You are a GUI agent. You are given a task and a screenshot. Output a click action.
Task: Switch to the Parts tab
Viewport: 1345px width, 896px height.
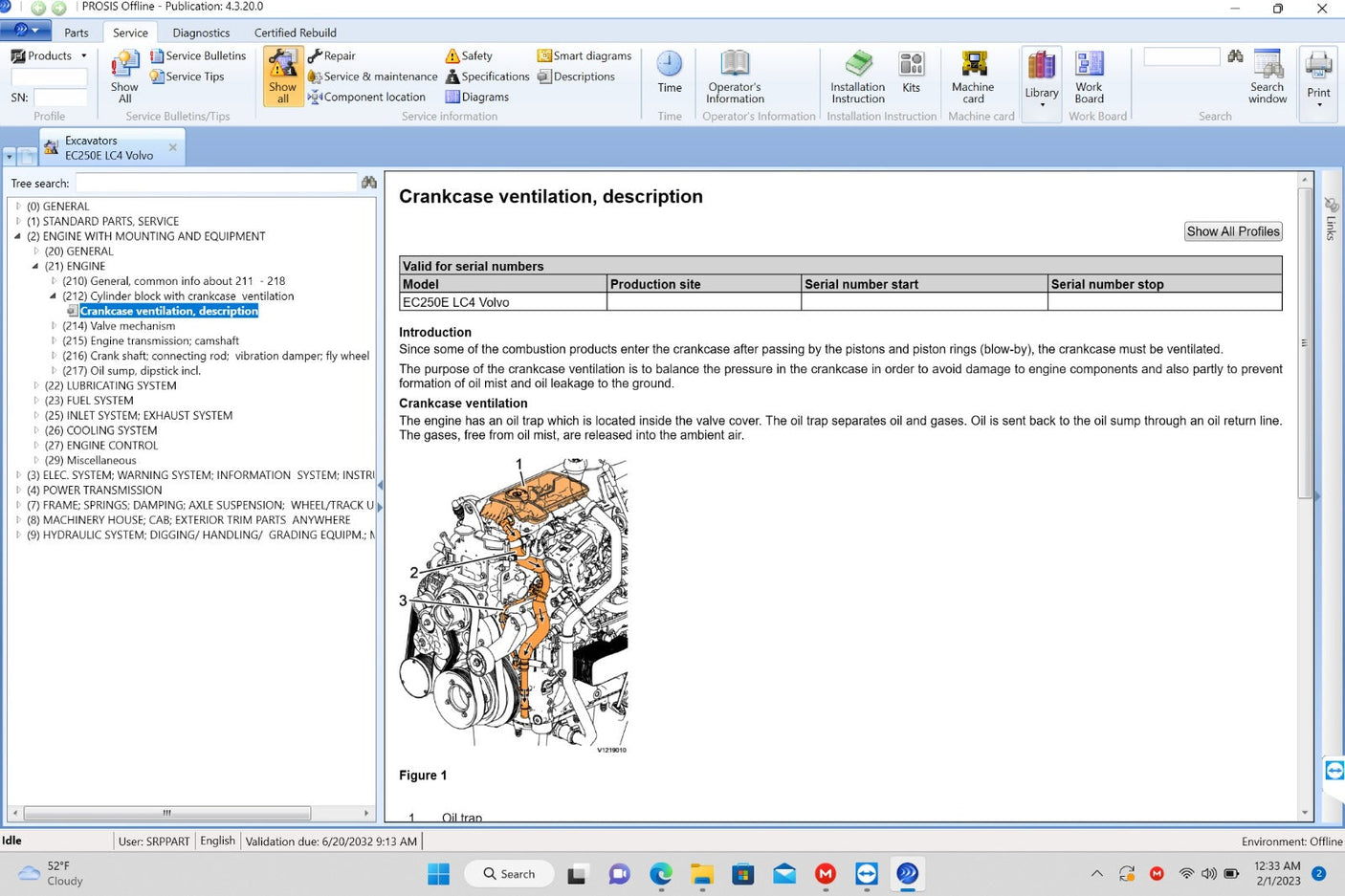tap(76, 32)
